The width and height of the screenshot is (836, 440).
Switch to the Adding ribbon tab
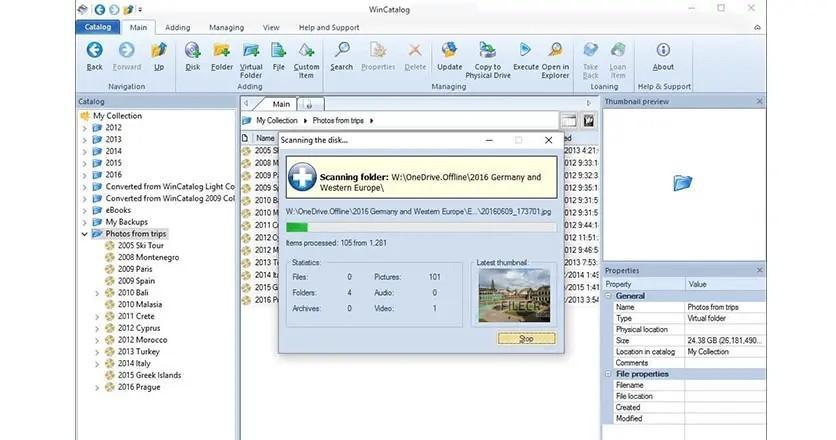(178, 27)
